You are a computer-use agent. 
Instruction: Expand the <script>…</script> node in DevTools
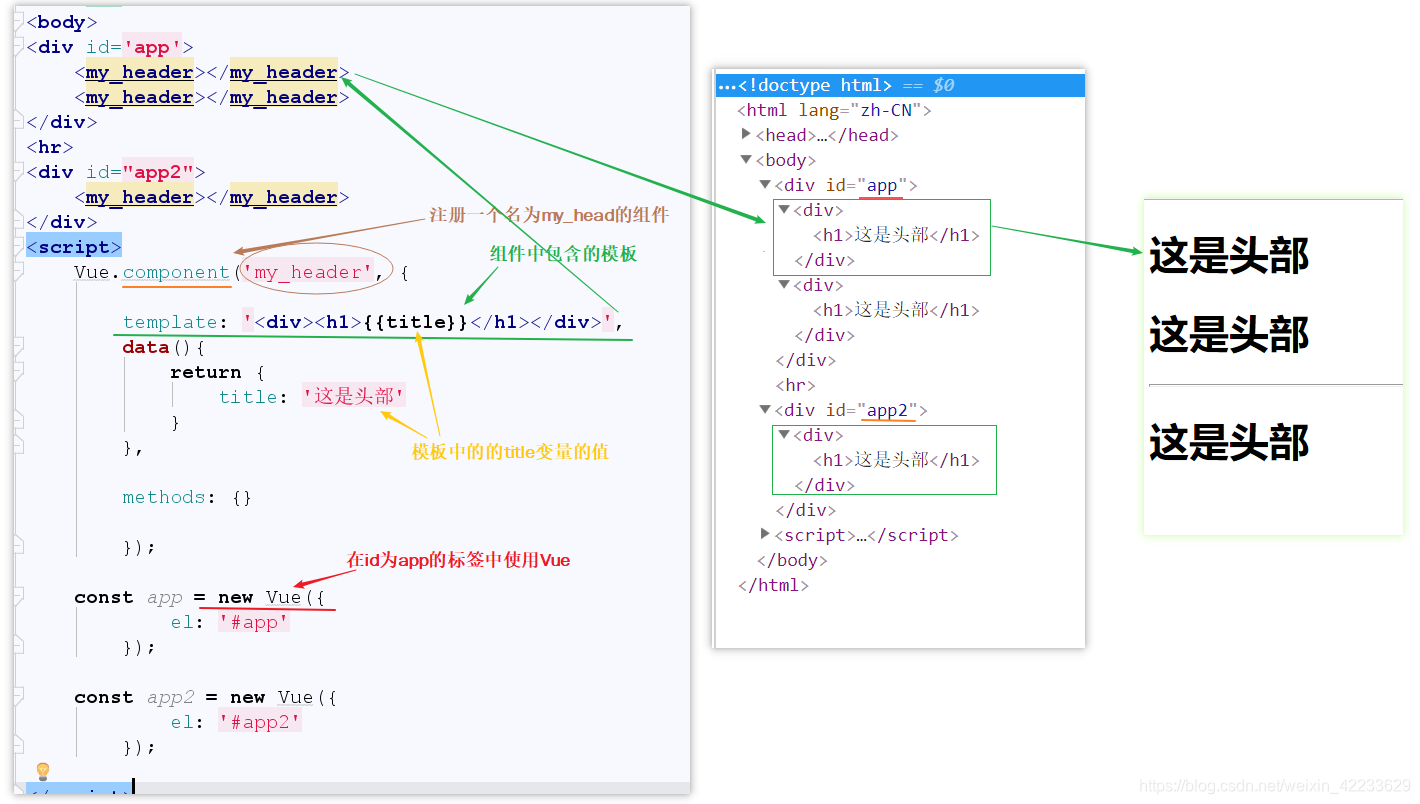[x=765, y=534]
